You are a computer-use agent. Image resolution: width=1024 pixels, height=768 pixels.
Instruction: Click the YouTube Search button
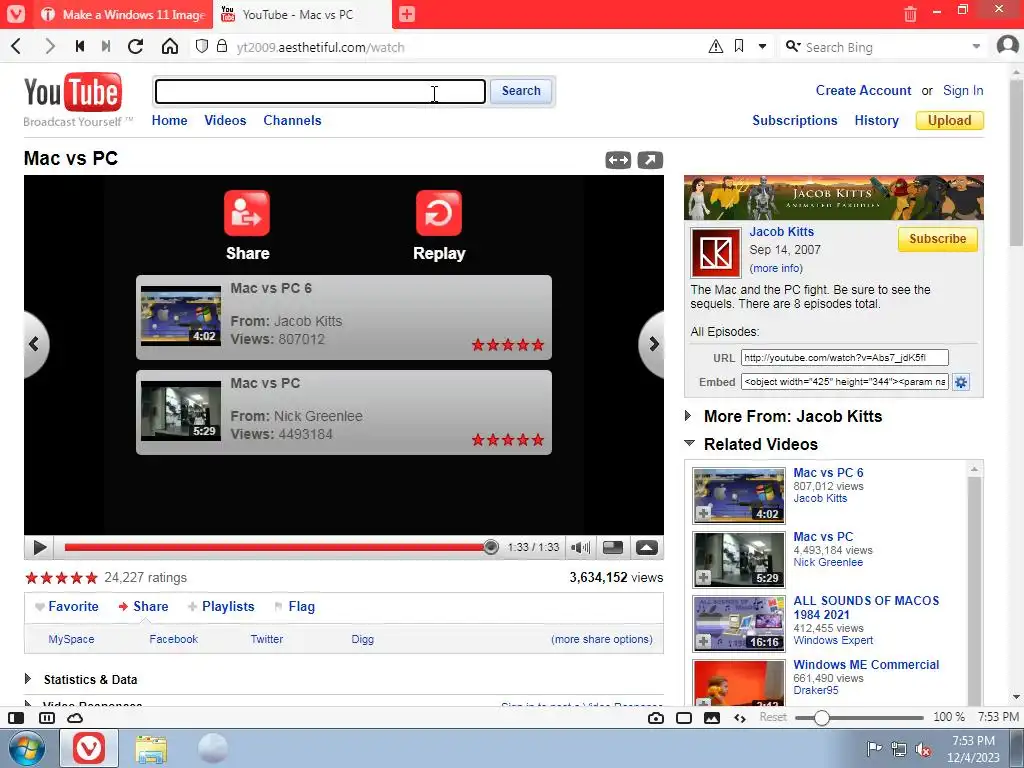coord(520,91)
